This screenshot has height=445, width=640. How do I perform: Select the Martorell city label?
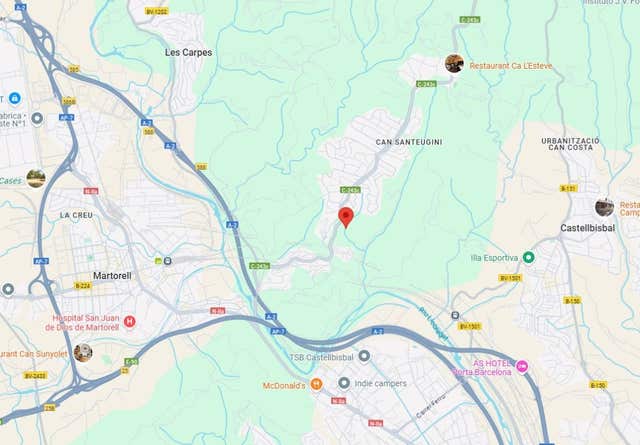tap(112, 276)
